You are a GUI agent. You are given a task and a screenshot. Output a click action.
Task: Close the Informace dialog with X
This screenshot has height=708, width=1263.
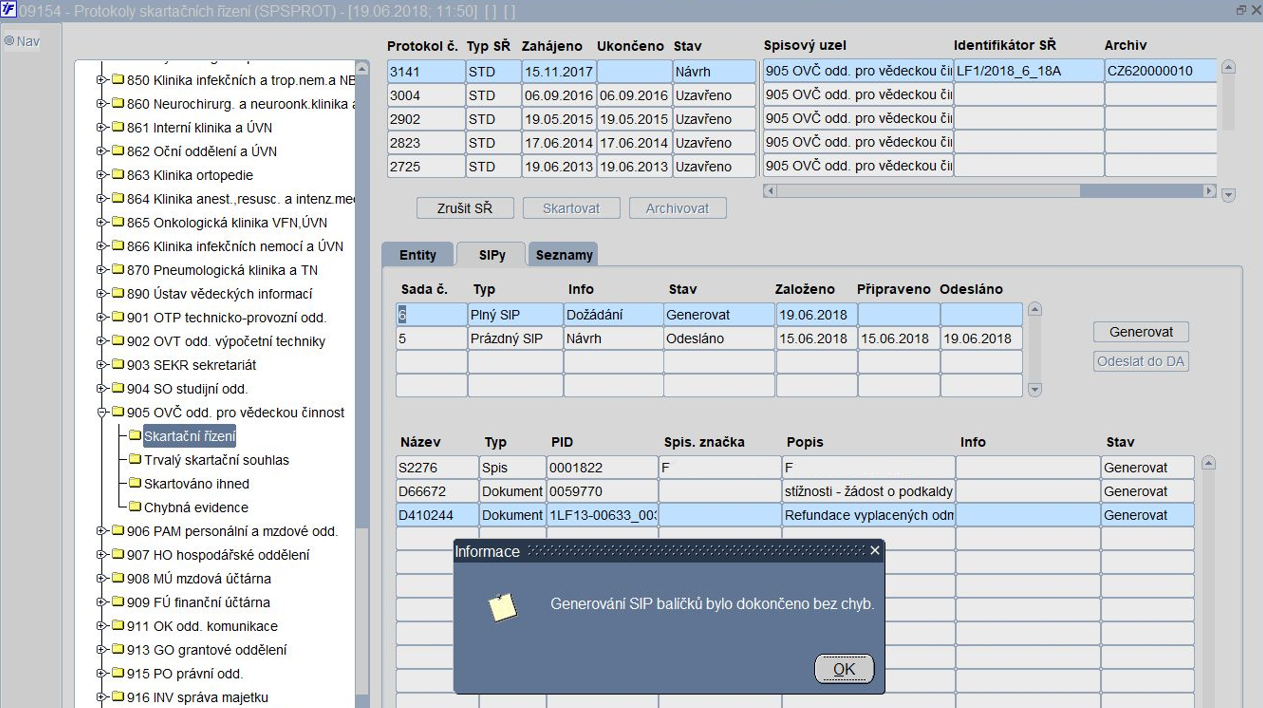click(875, 550)
